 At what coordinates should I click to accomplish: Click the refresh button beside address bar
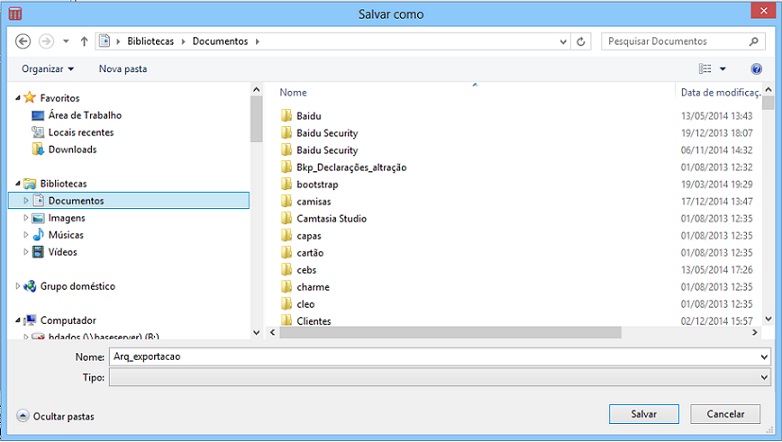(x=582, y=41)
